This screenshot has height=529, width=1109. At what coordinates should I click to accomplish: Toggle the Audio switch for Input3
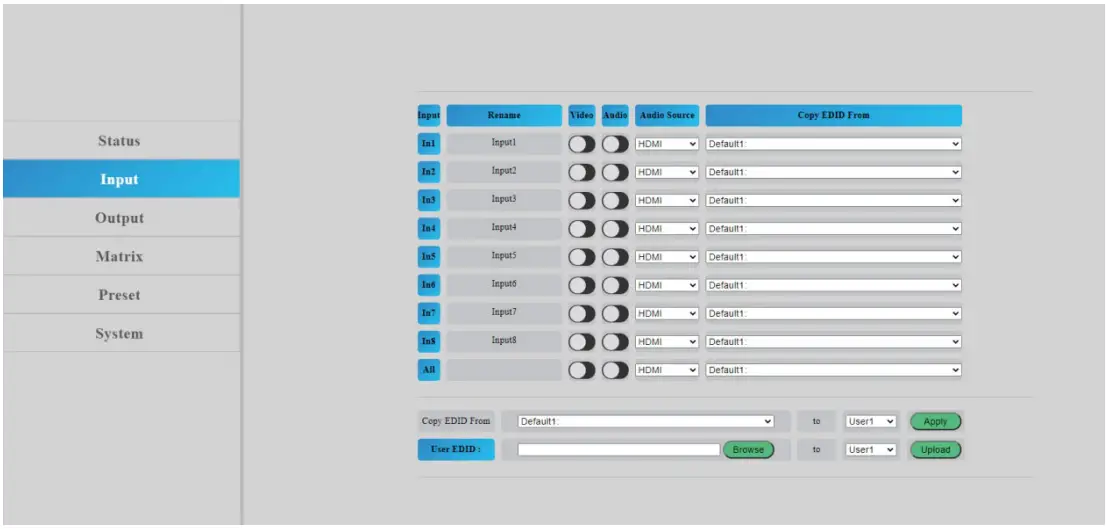point(615,200)
